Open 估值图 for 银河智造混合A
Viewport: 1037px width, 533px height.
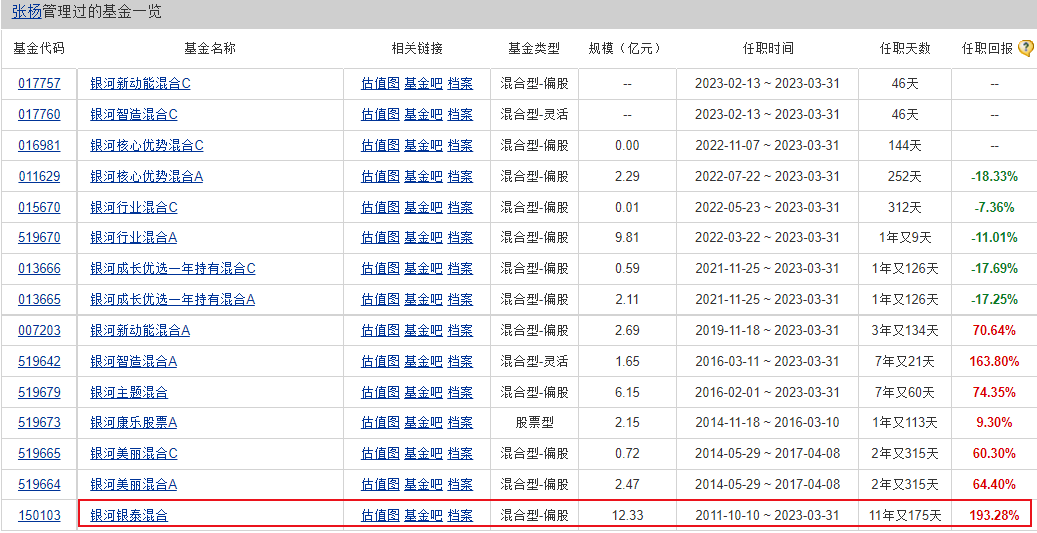pyautogui.click(x=380, y=361)
